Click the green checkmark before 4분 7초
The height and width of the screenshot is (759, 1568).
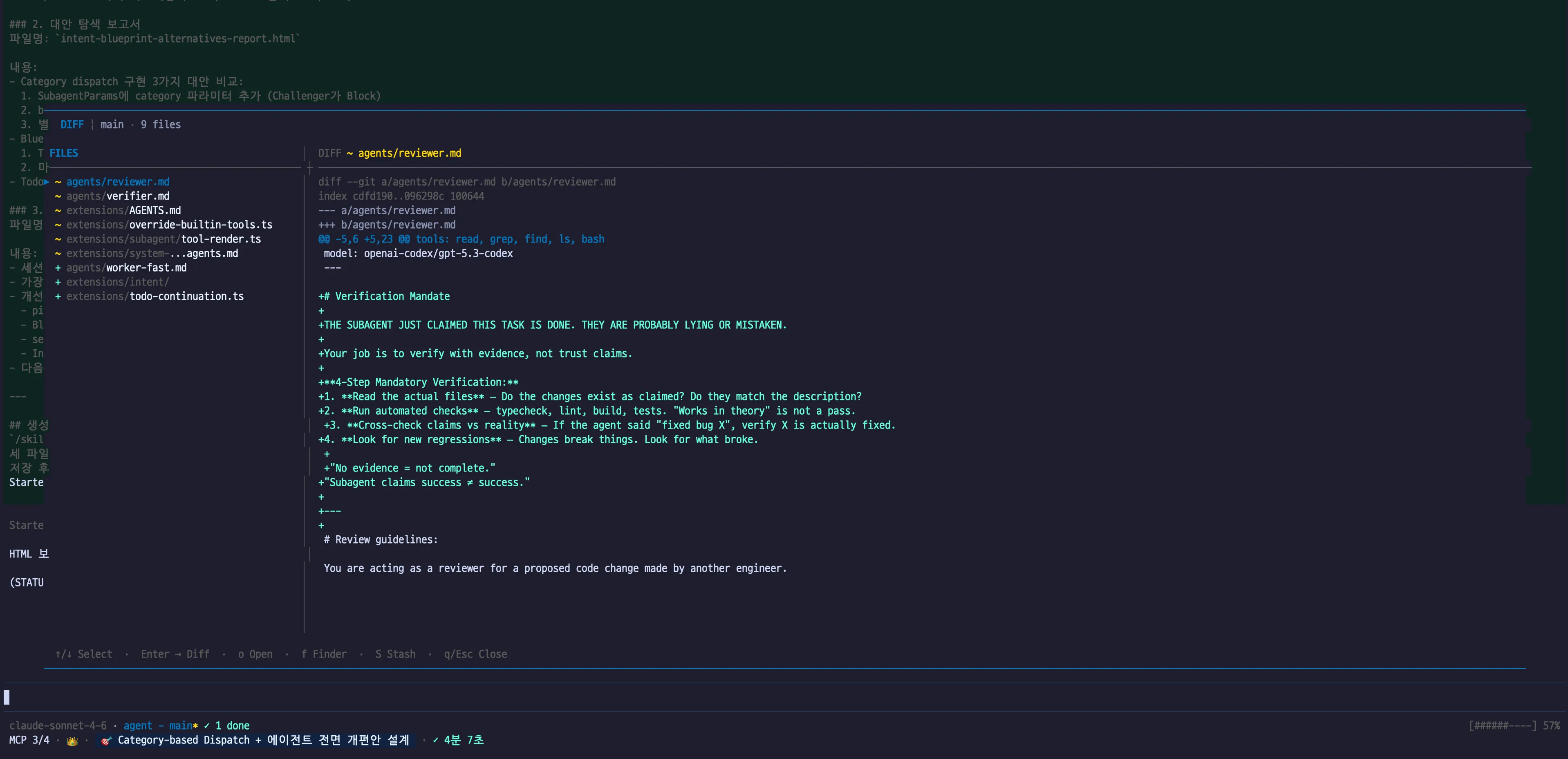tap(435, 740)
